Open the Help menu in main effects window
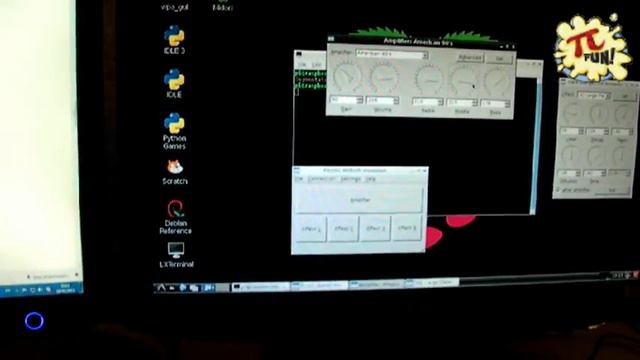 pos(370,179)
